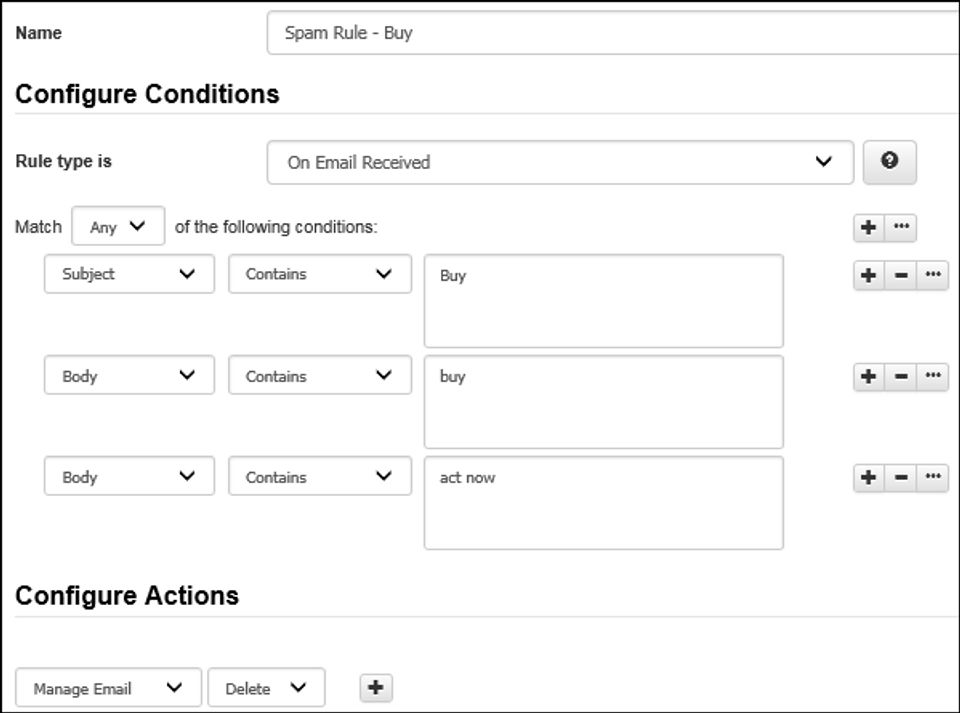Add condition after 'act now' row
960x713 pixels.
pos(868,477)
